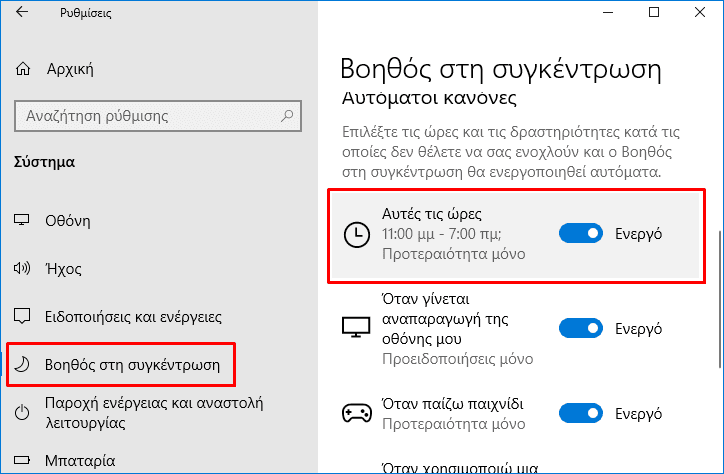This screenshot has width=724, height=474.
Task: Select Ειδοποιήσεις και ενέργειες in the sidebar
Action: tap(132, 316)
